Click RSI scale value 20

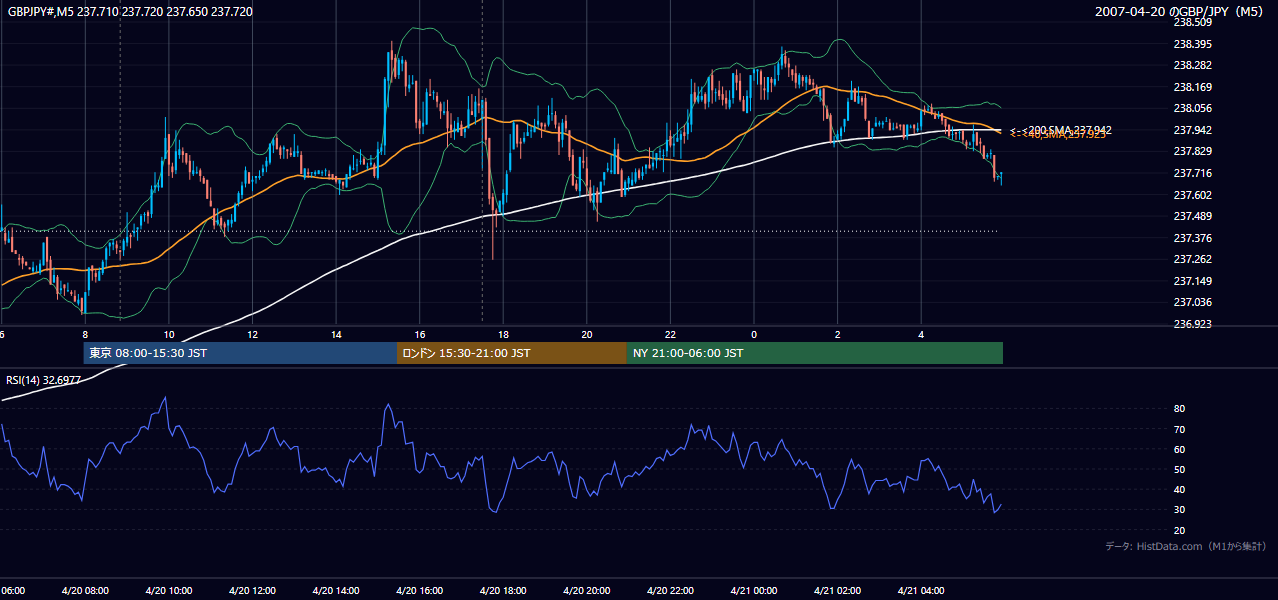coord(1180,530)
